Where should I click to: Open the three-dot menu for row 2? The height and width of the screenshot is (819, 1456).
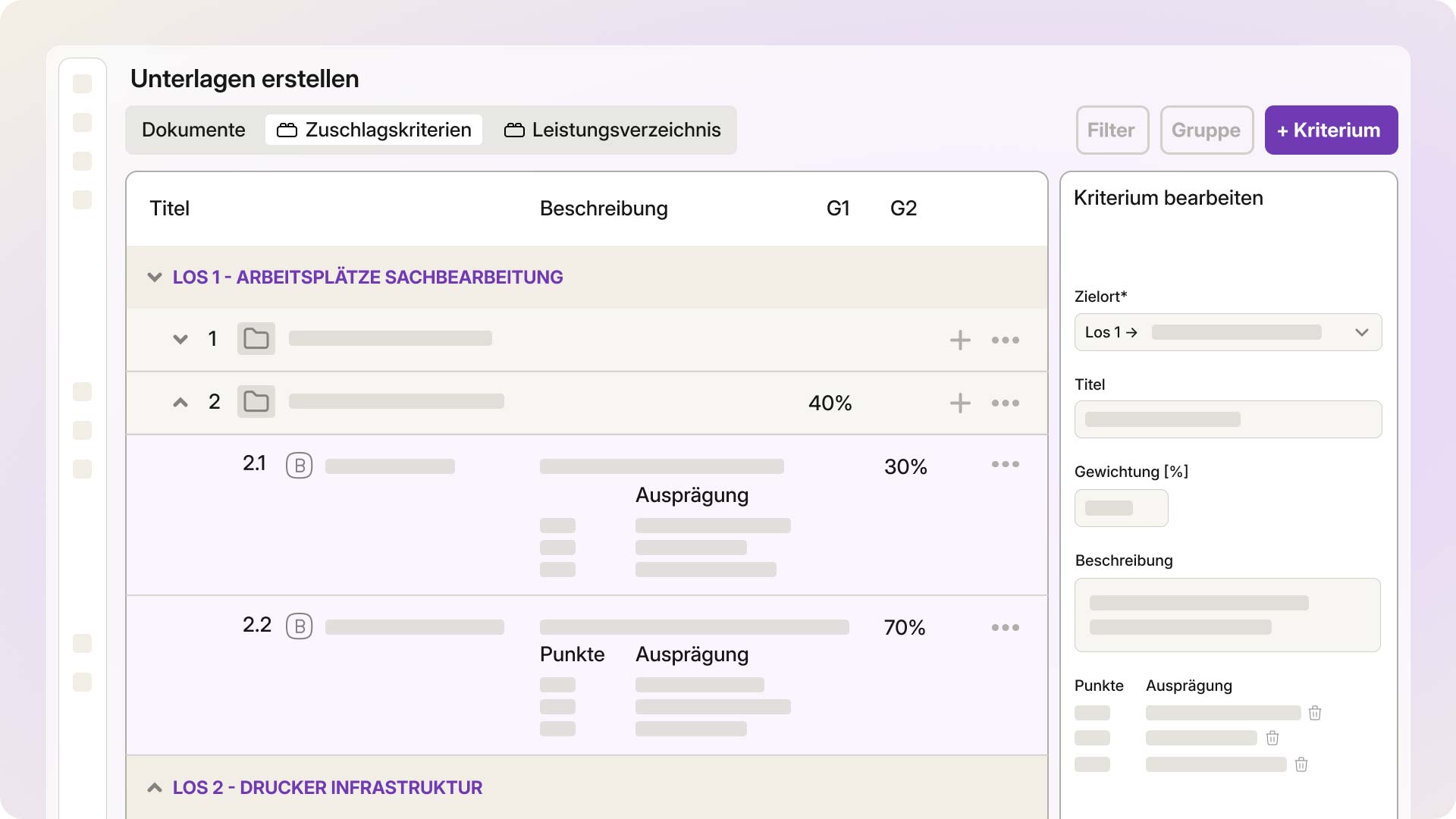click(1006, 403)
